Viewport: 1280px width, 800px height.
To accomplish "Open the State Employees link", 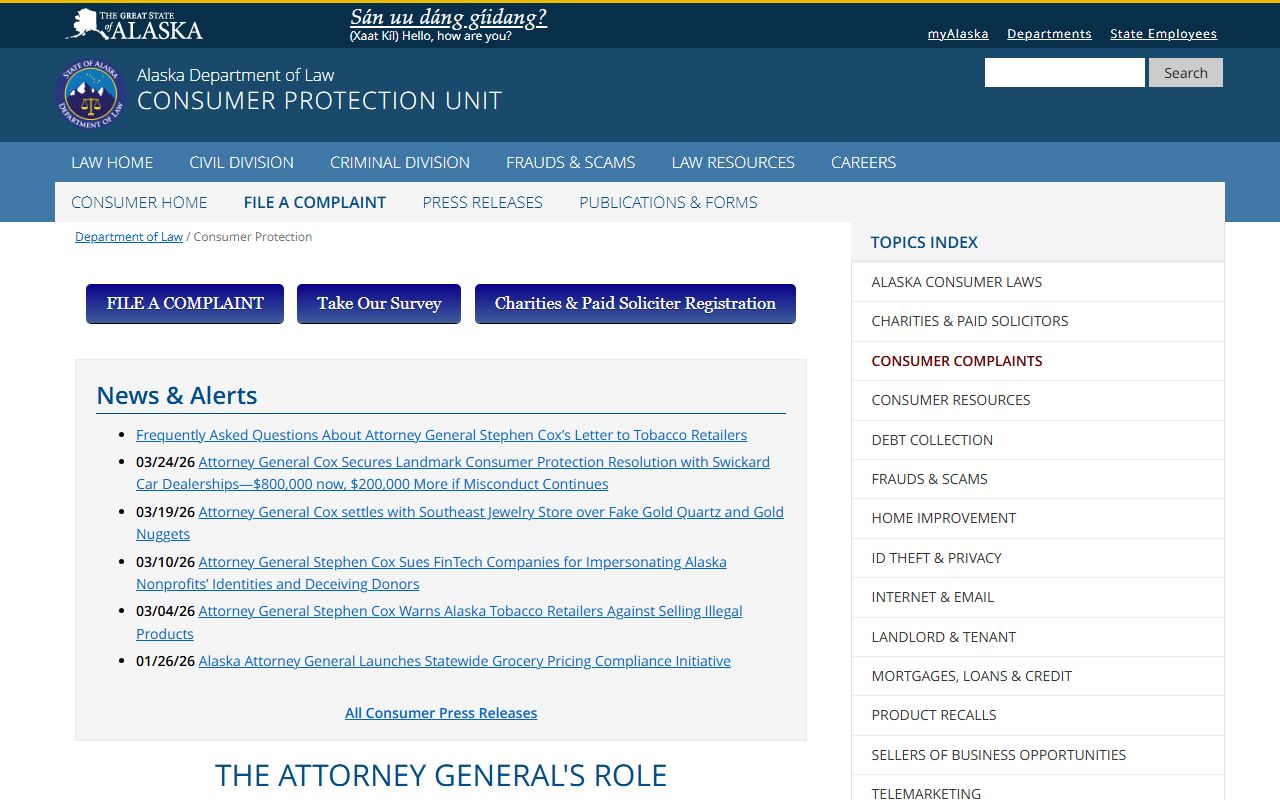I will [1163, 34].
